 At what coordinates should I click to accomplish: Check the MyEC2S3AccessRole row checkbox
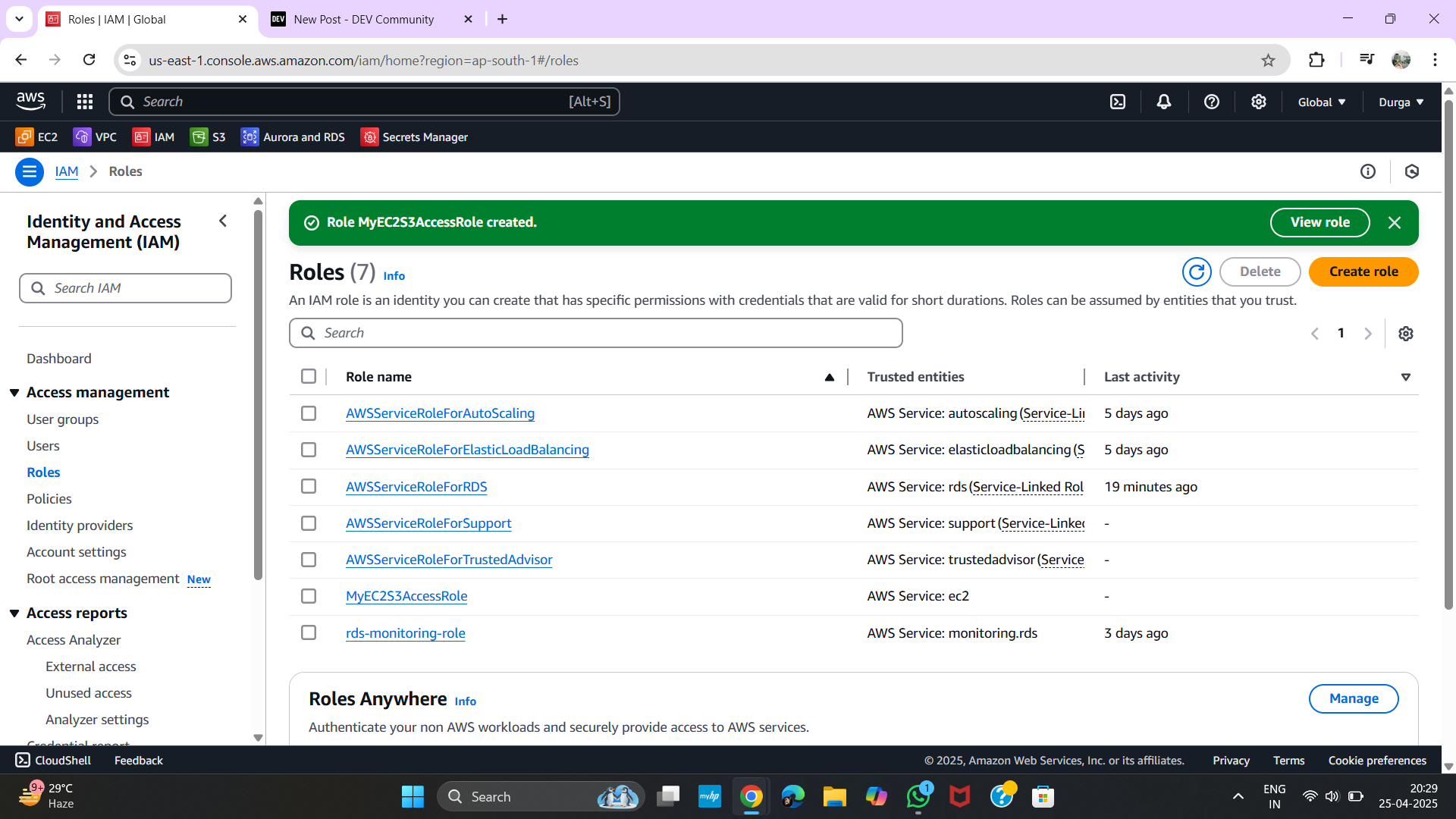[x=309, y=596]
